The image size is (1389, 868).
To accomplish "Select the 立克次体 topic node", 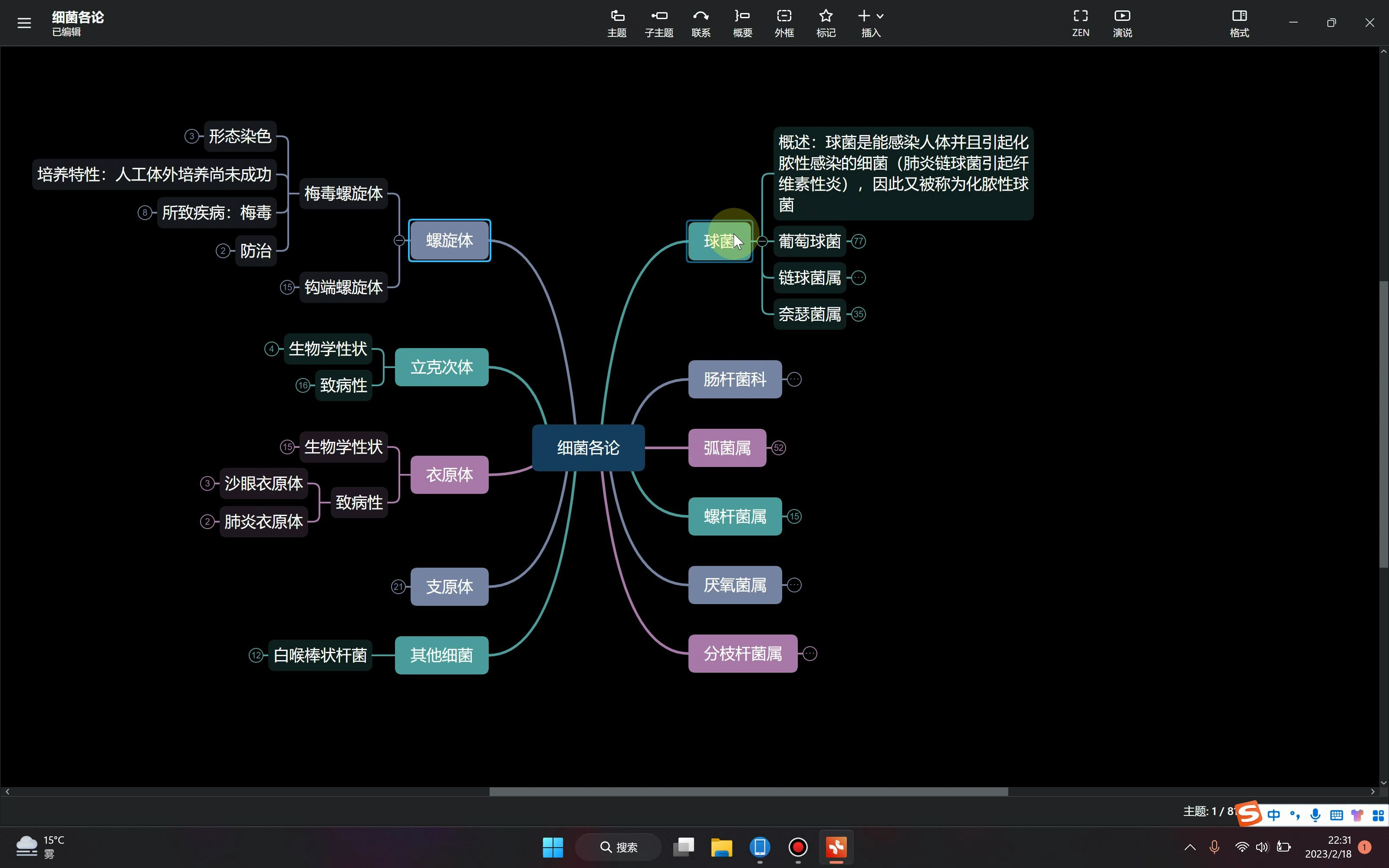I will pos(441,368).
